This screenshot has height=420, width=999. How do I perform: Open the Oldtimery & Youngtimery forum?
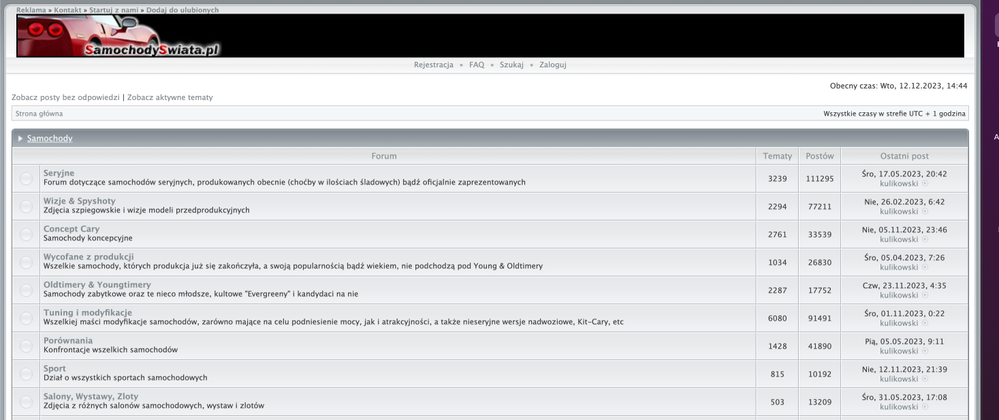coord(97,285)
